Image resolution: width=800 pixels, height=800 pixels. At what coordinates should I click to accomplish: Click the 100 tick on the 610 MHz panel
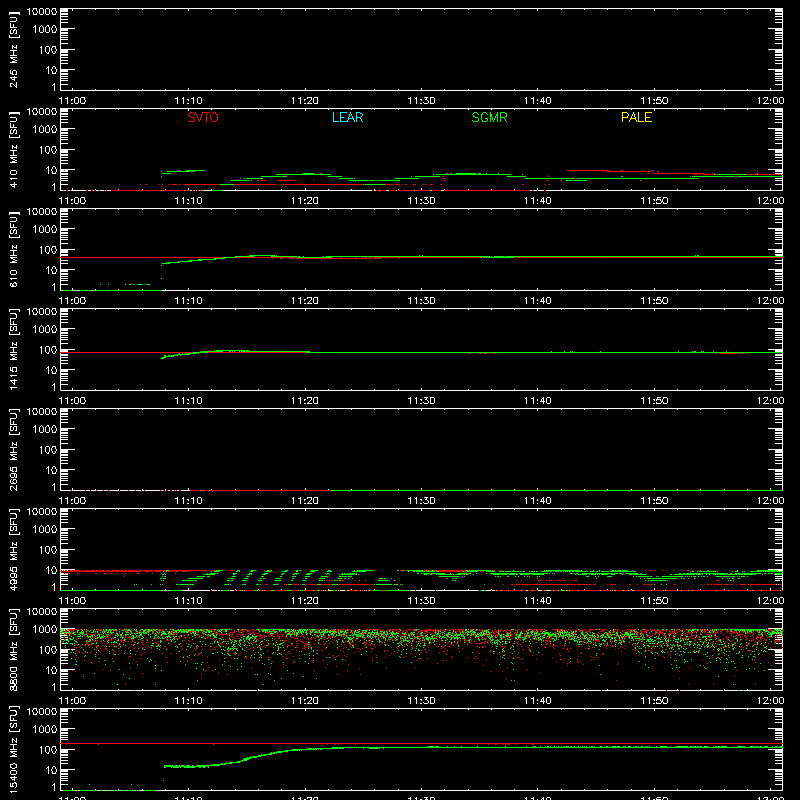click(x=48, y=250)
